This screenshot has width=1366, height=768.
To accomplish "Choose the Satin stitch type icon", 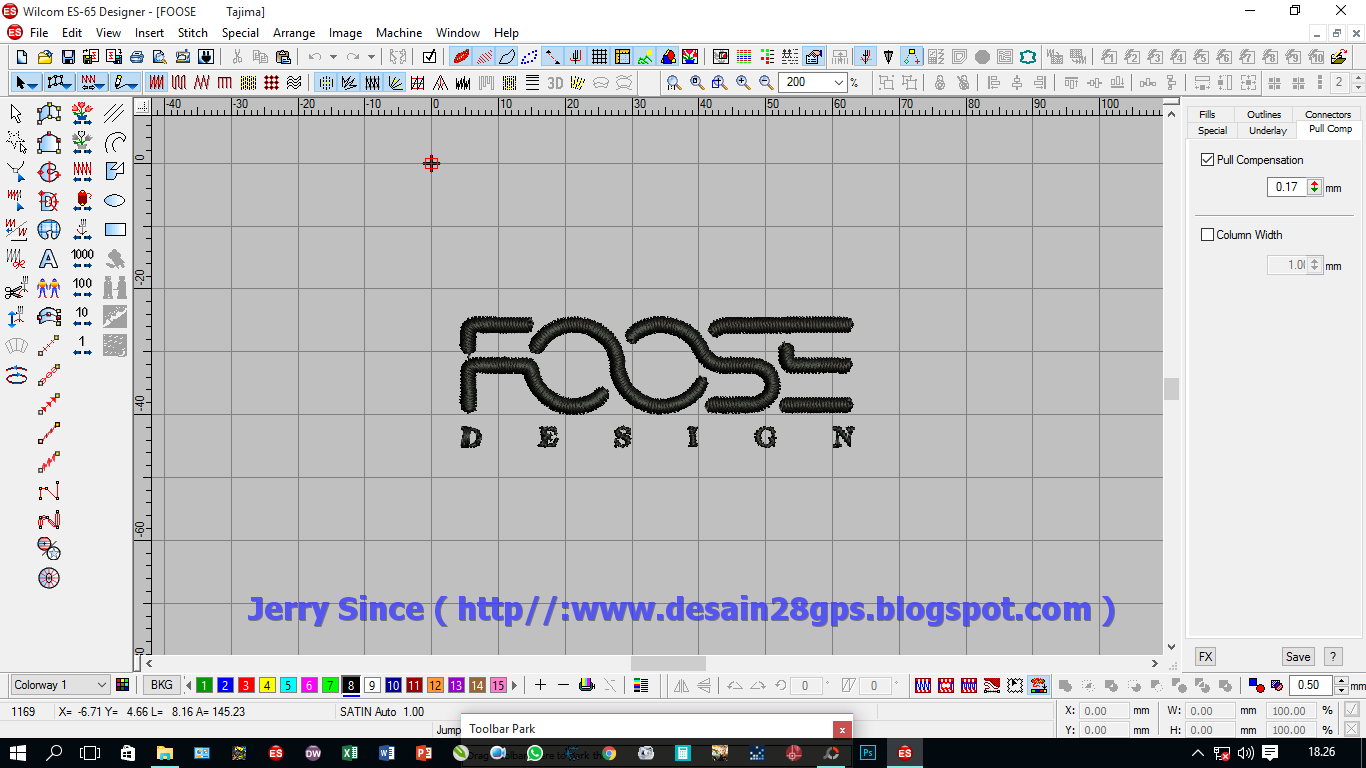I will pyautogui.click(x=157, y=82).
